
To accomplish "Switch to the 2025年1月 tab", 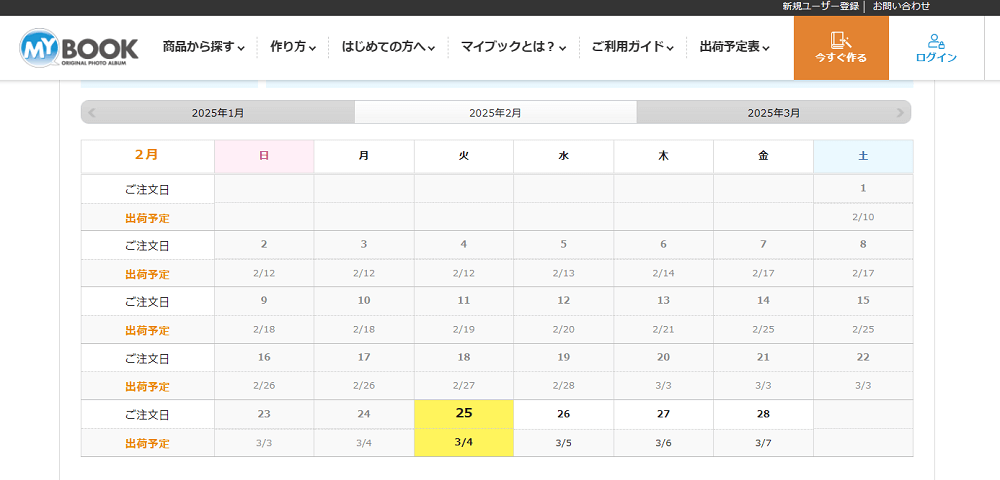I will pyautogui.click(x=218, y=113).
